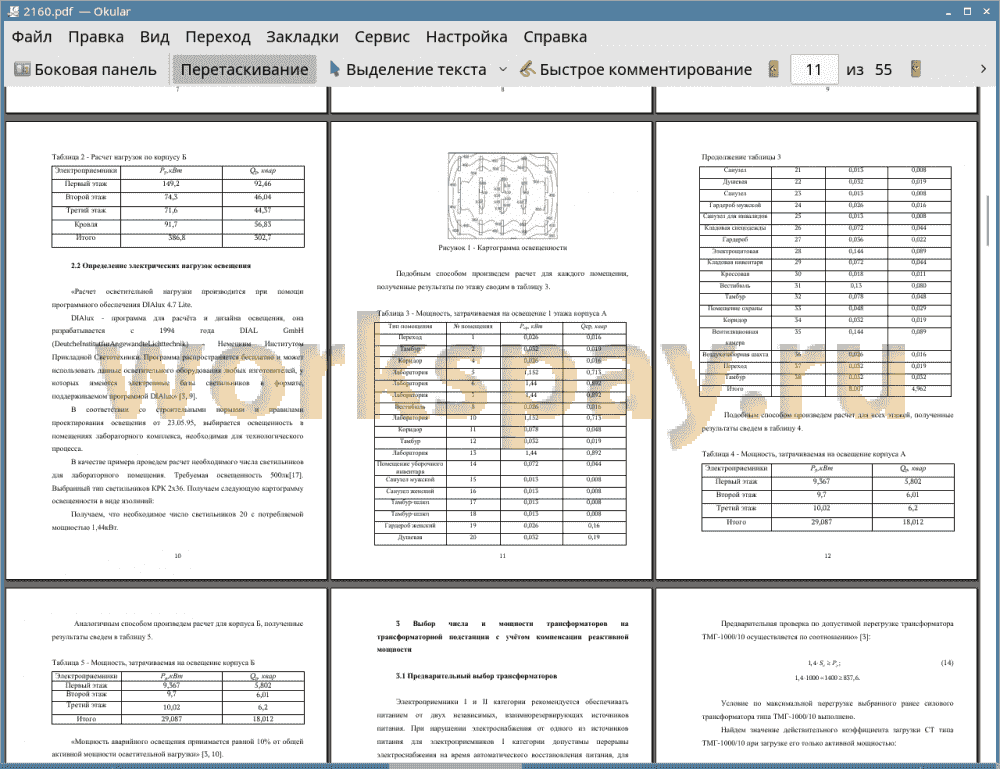Image resolution: width=1000 pixels, height=769 pixels.
Task: Click the 'из 55' total pages label
Action: coord(869,70)
